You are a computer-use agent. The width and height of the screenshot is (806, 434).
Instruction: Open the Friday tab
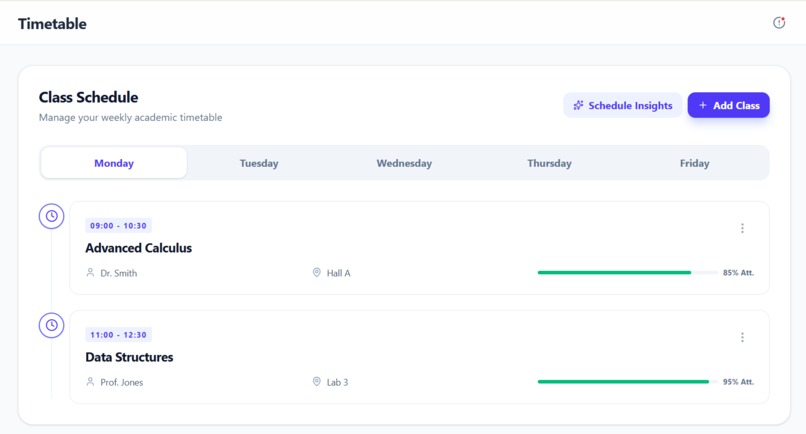[x=694, y=163]
